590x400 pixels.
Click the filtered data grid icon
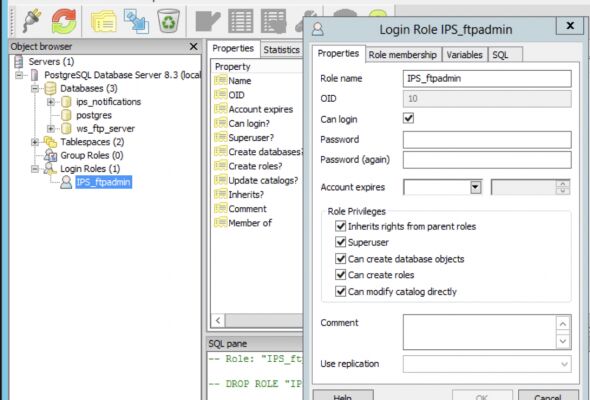(x=274, y=21)
